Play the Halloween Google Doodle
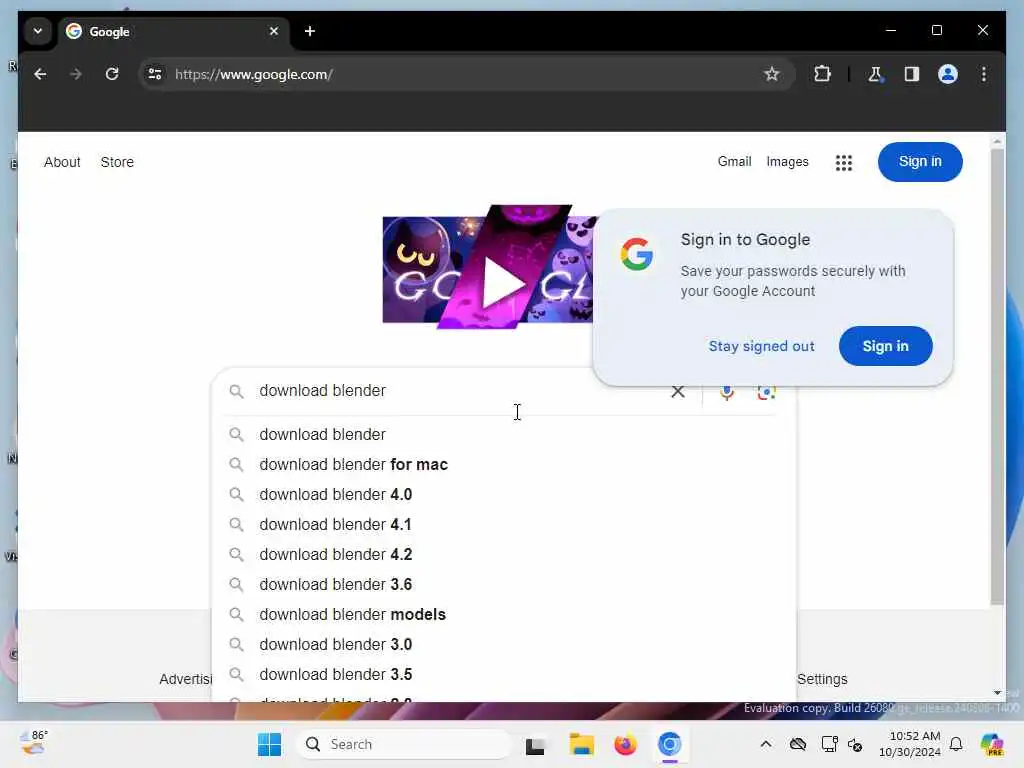 click(x=503, y=285)
